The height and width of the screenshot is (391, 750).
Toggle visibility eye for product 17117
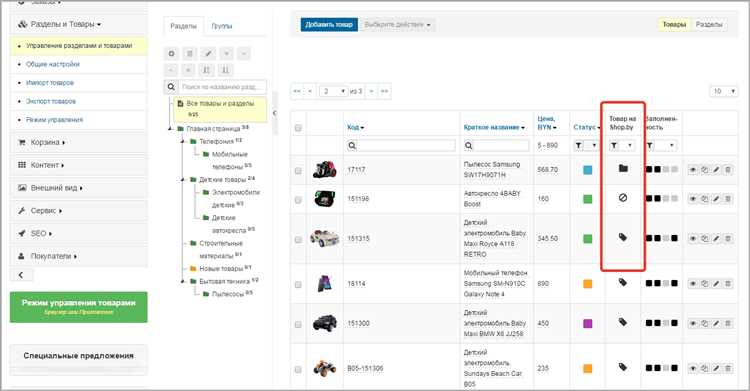(693, 170)
